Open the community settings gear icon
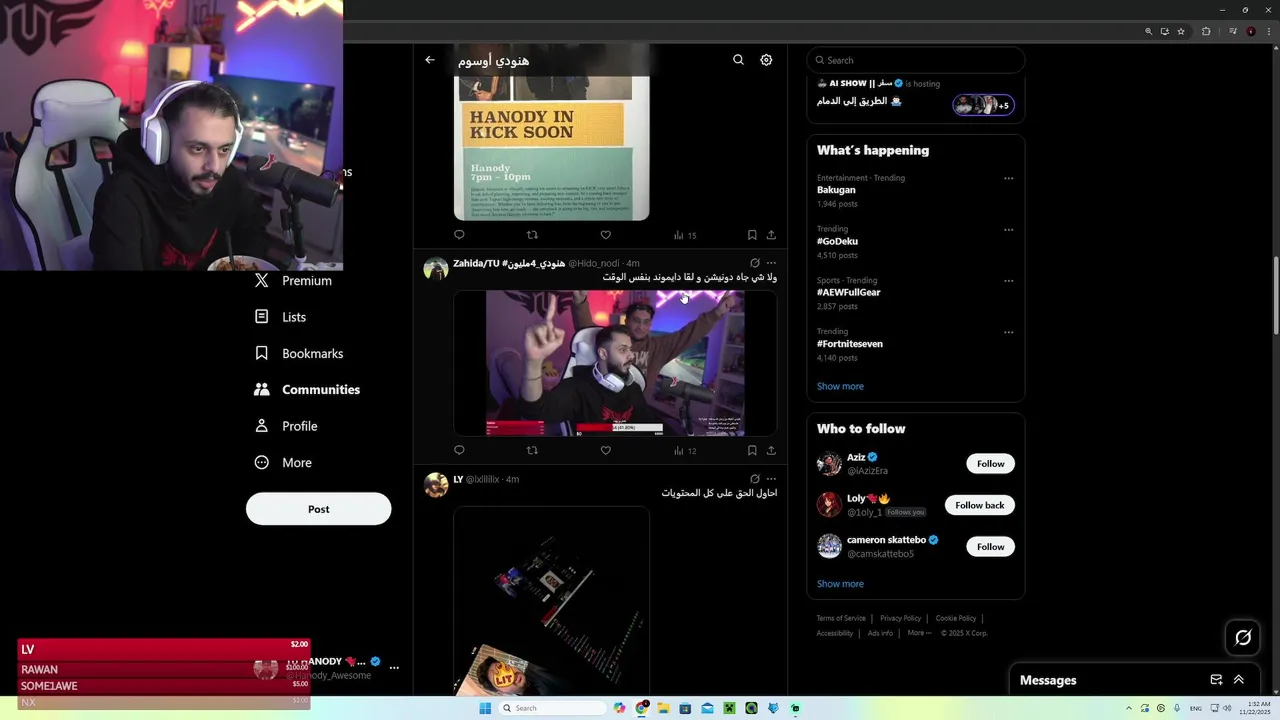 [766, 60]
